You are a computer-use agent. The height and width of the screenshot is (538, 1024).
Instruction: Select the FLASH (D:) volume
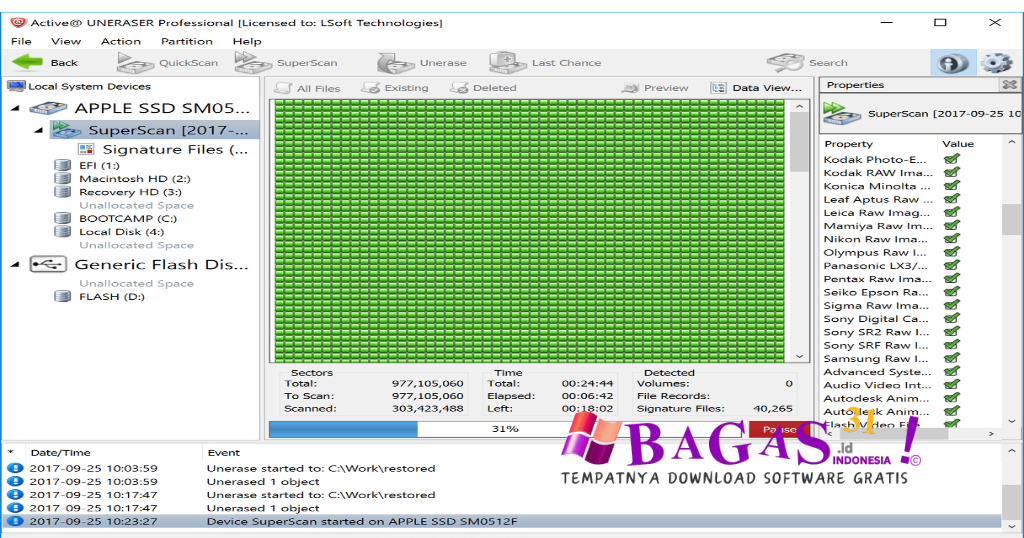point(100,296)
